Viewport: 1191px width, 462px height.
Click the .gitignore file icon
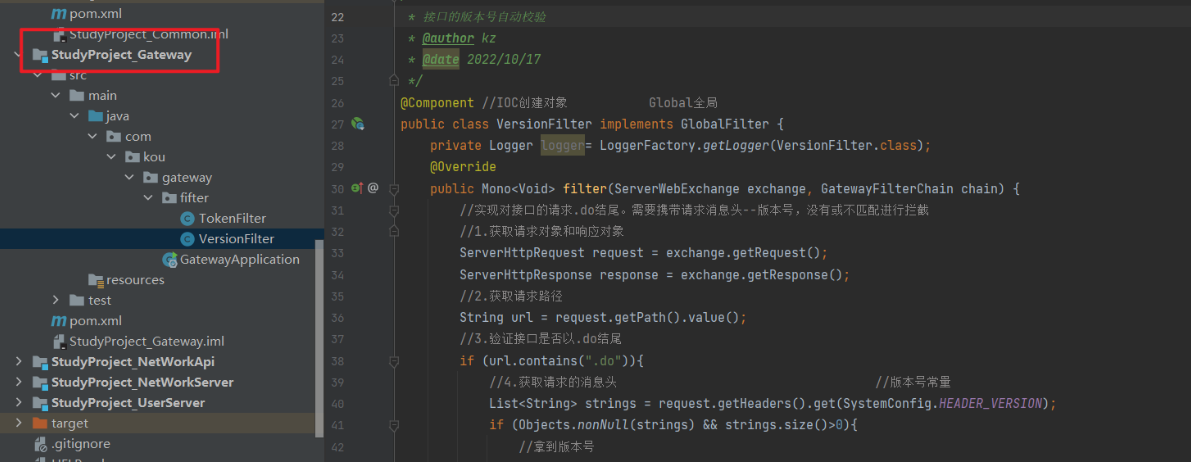pyautogui.click(x=41, y=444)
